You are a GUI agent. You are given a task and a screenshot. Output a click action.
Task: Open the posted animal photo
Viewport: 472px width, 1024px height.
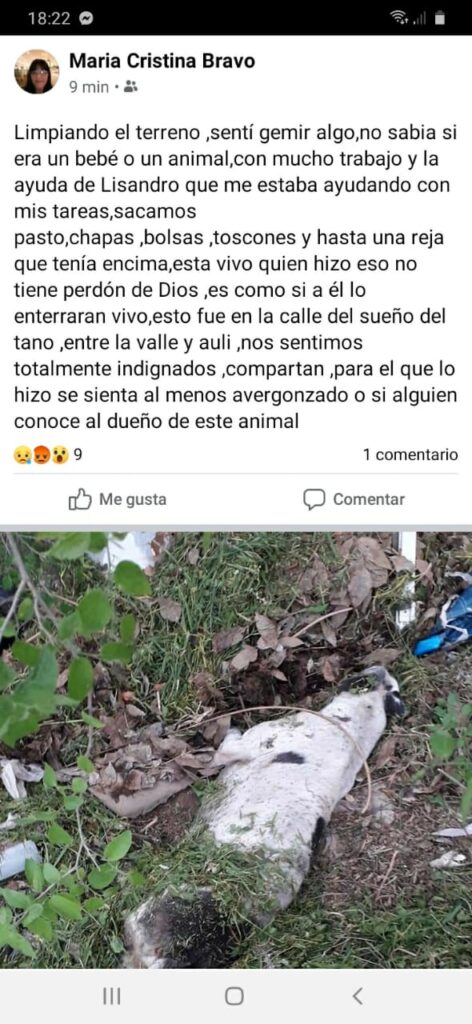[x=236, y=750]
